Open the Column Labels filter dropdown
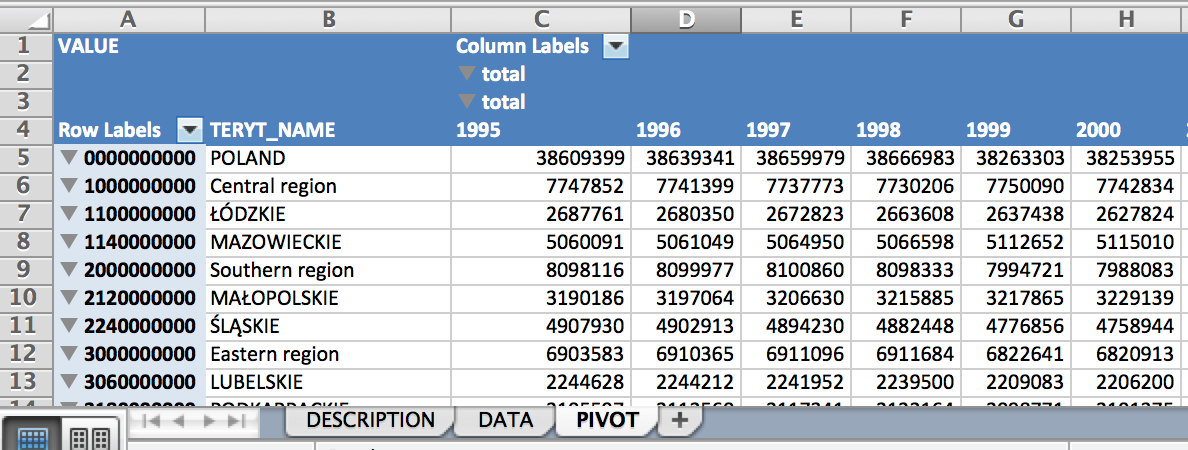 pyautogui.click(x=616, y=46)
